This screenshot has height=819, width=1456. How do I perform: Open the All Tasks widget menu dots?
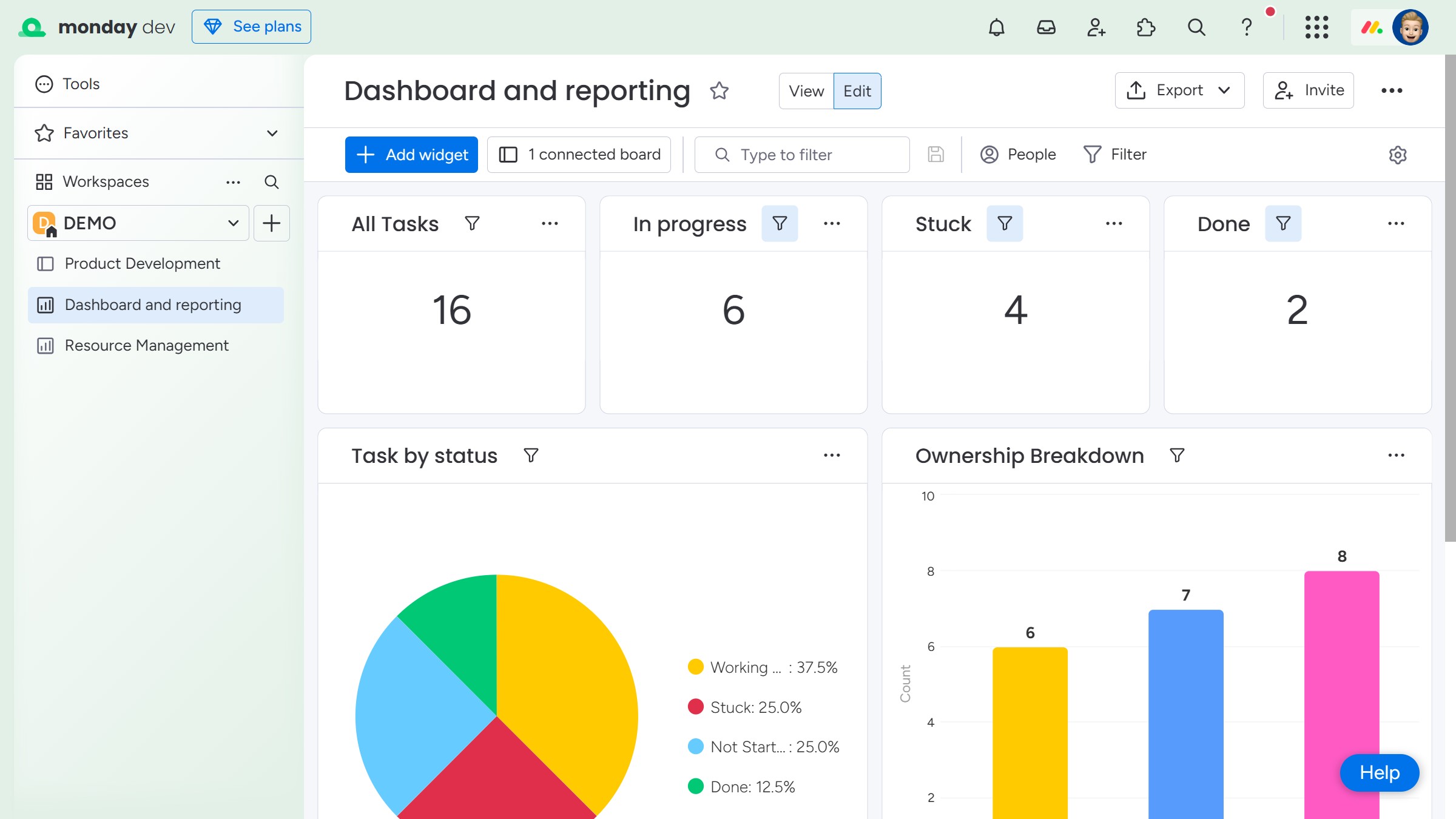coord(550,224)
